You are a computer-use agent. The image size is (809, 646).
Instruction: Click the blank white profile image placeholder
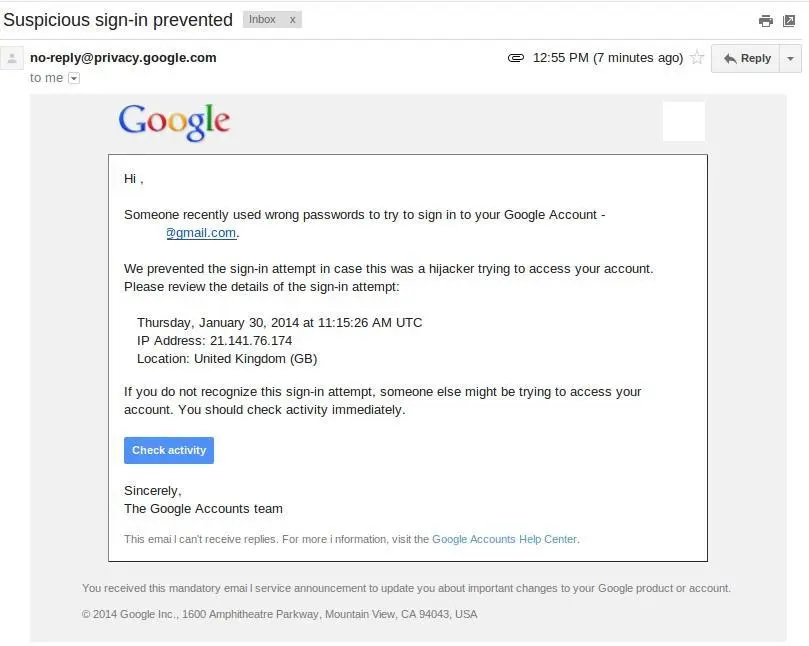tap(684, 121)
